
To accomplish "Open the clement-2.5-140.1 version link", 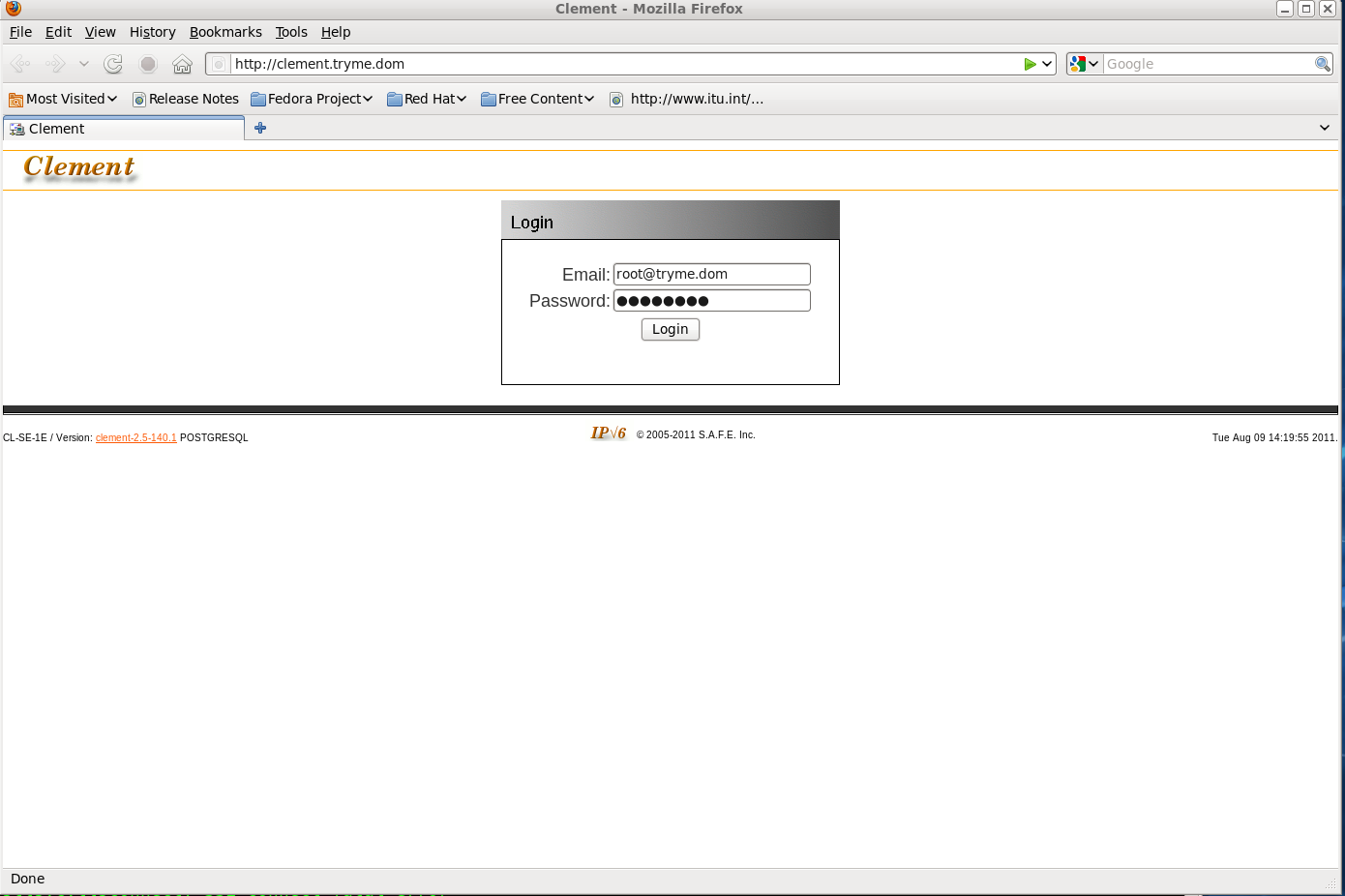I will pos(135,438).
